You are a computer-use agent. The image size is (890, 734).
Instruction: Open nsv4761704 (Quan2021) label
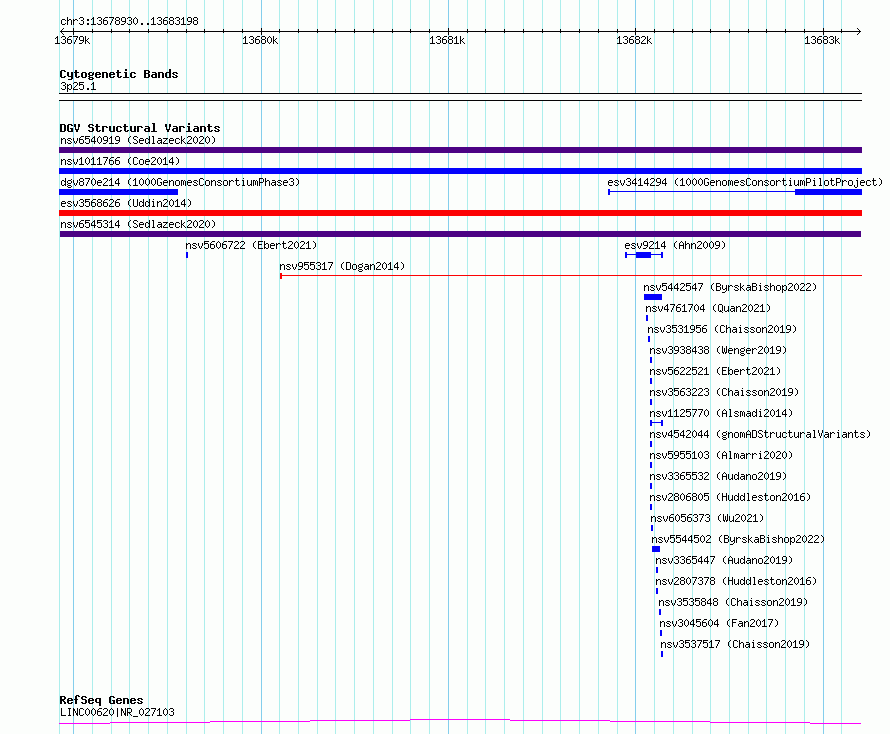click(x=708, y=308)
